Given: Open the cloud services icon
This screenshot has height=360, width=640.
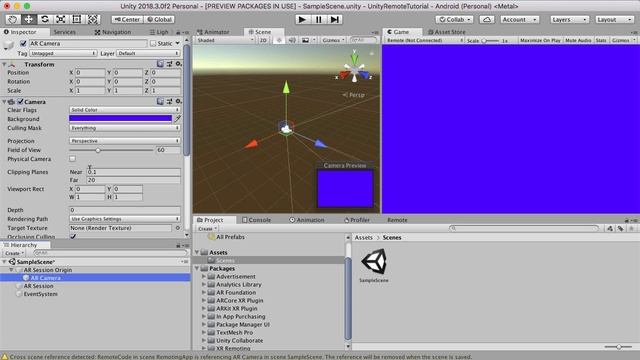Looking at the screenshot, I should (x=487, y=20).
